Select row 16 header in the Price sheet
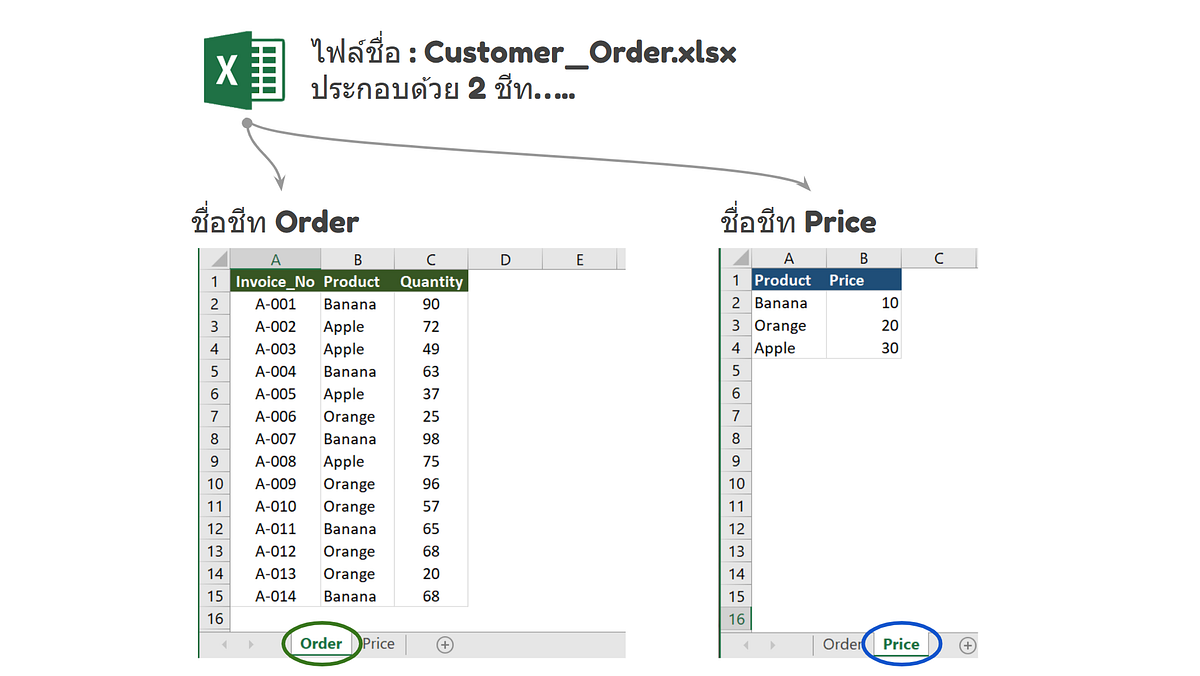 click(735, 620)
